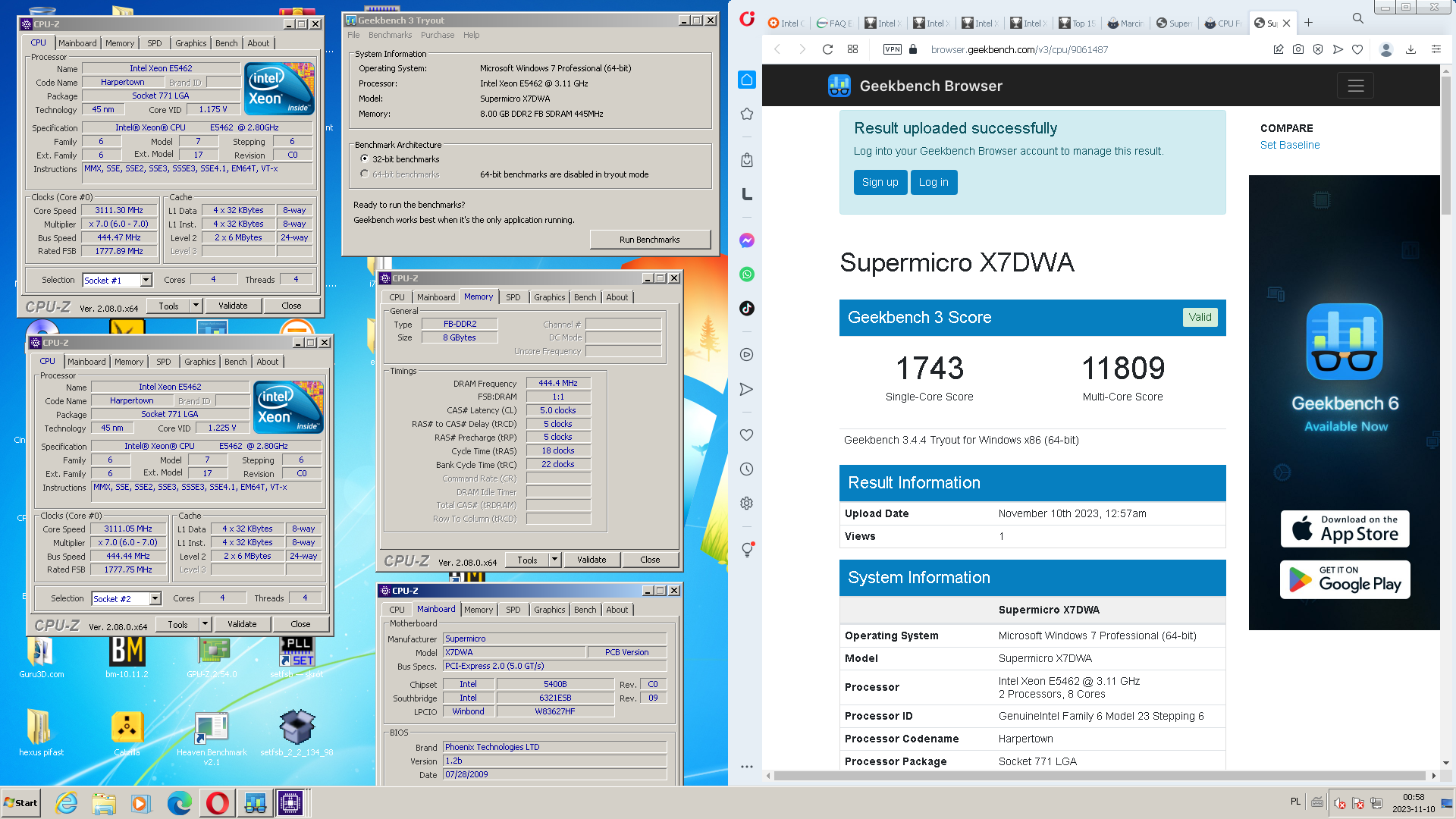Open the Socket #1 selection dropdown
The image size is (1456, 819).
click(x=146, y=281)
